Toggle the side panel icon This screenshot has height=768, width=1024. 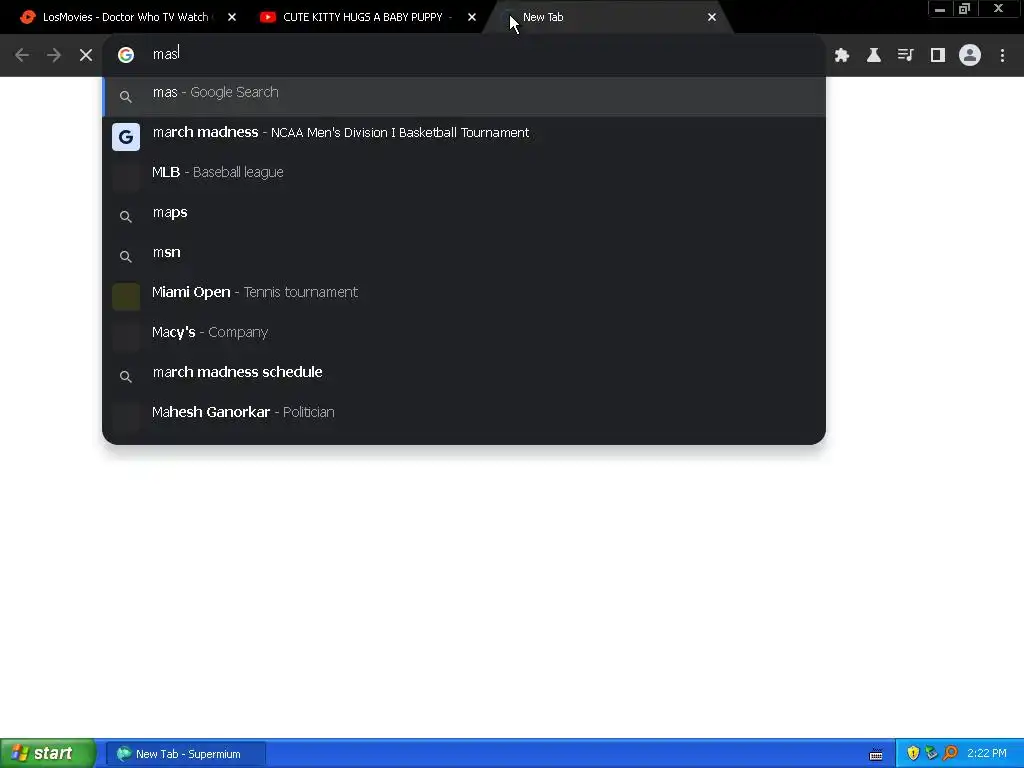pyautogui.click(x=938, y=56)
